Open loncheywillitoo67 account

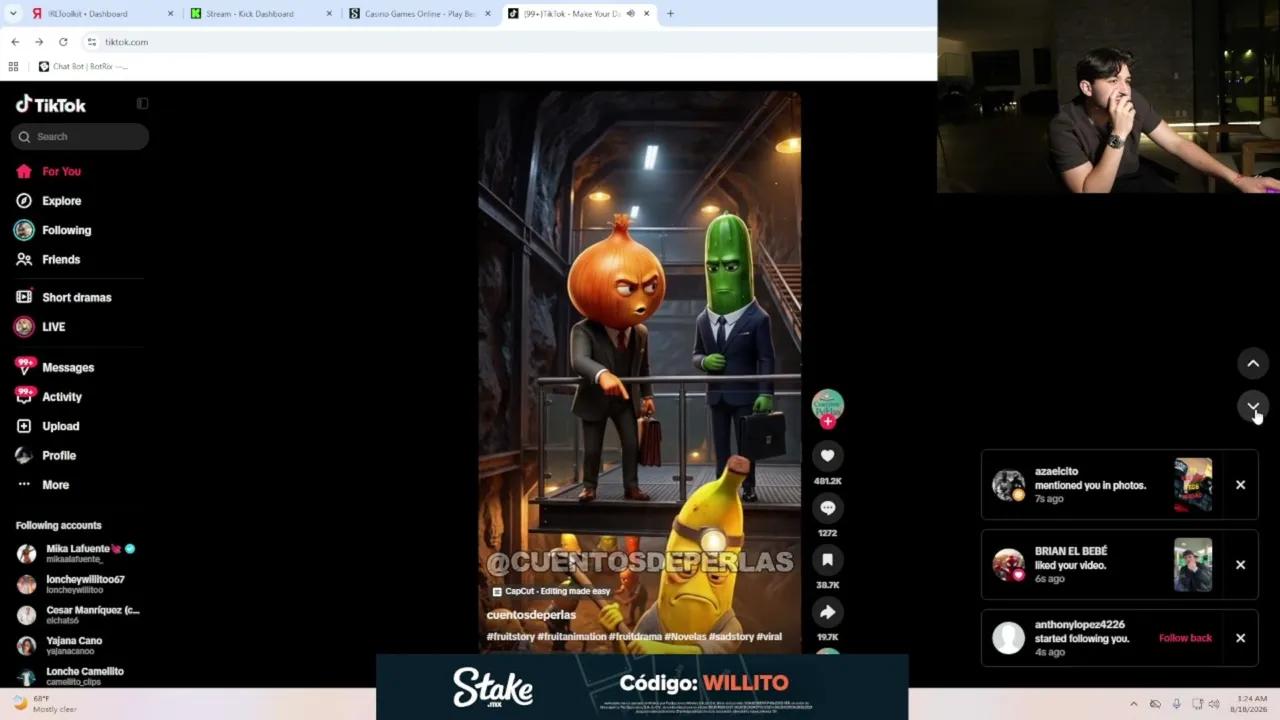coord(71,584)
